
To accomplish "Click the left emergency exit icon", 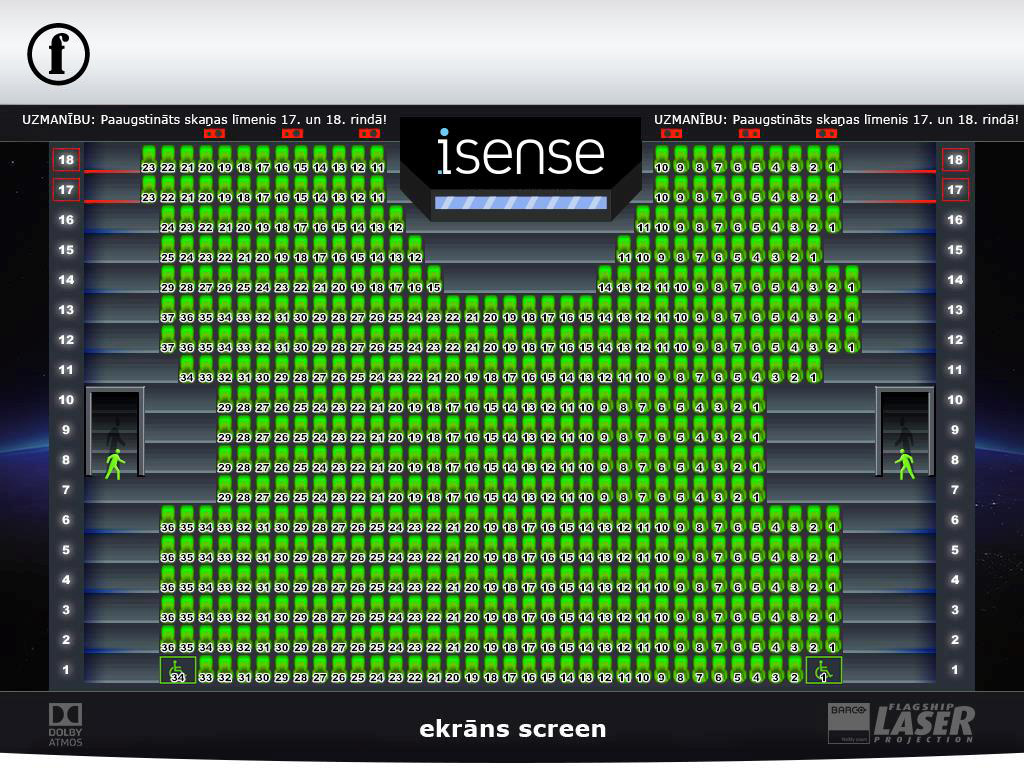I will click(x=114, y=463).
